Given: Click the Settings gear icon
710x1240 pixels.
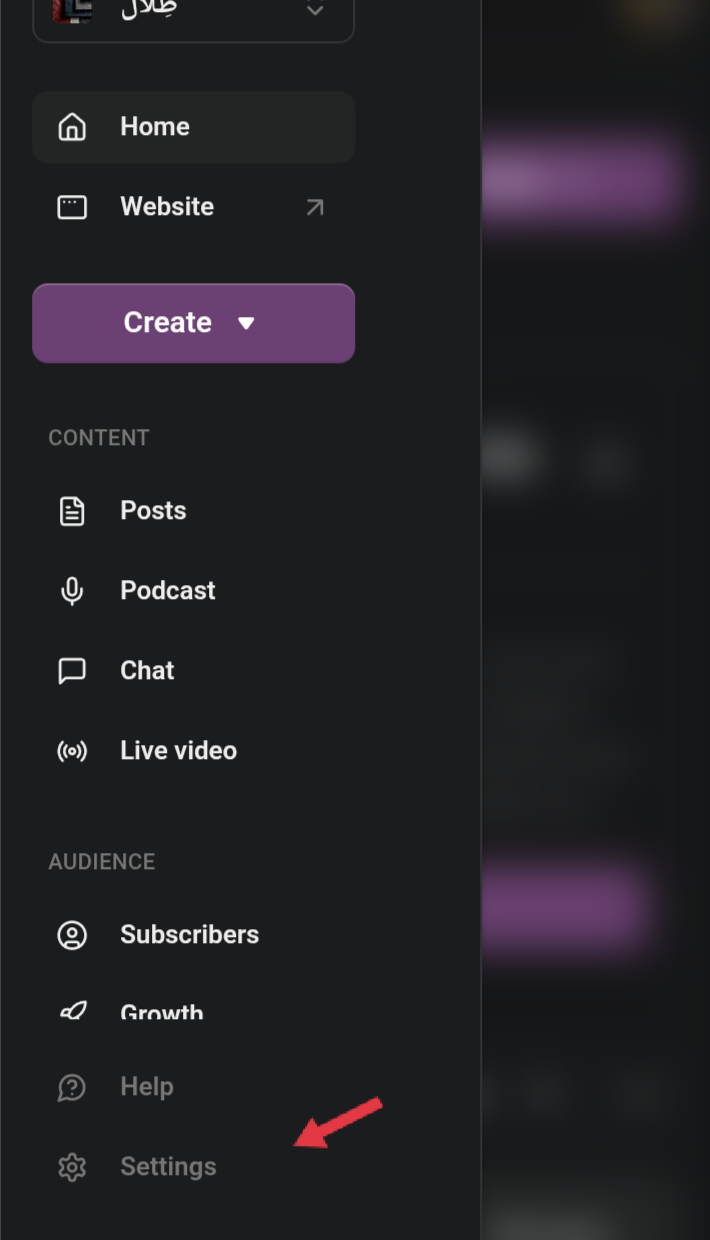Looking at the screenshot, I should pos(72,1167).
